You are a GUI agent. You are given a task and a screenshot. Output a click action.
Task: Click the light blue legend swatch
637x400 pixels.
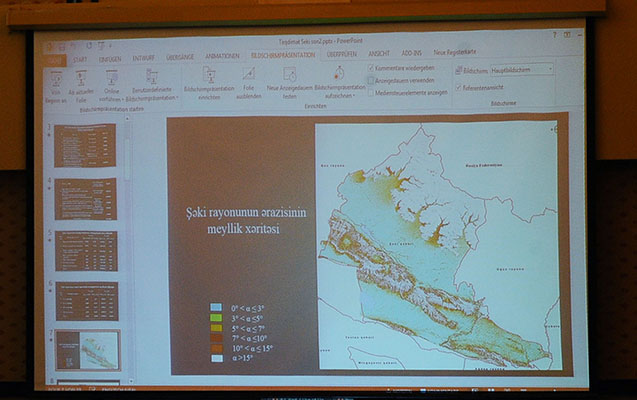tap(216, 308)
